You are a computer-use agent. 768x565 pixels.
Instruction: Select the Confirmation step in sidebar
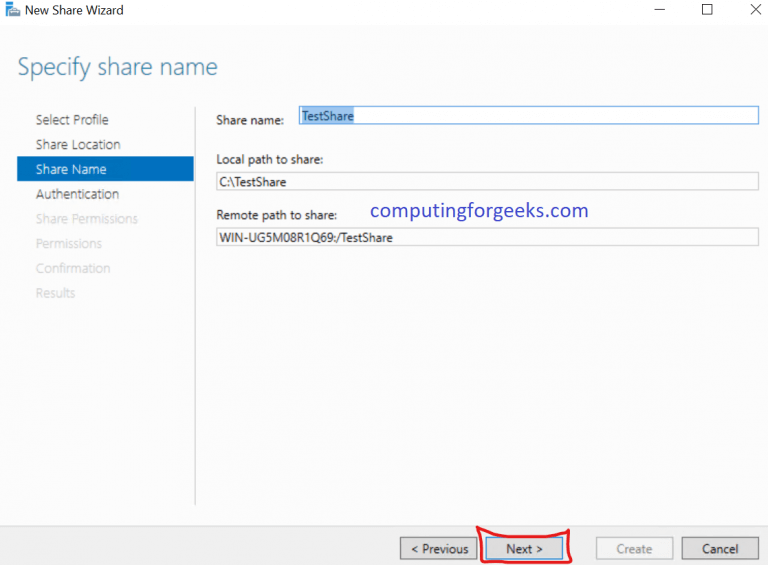[73, 268]
